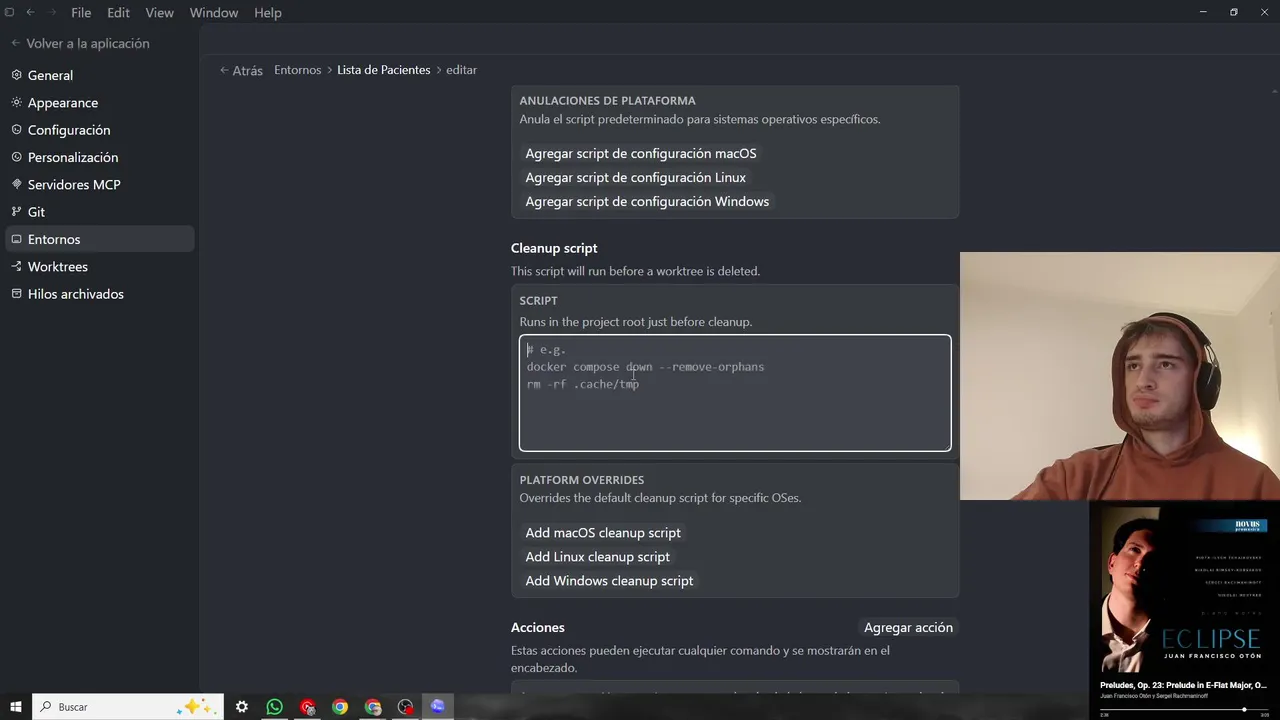Image resolution: width=1280 pixels, height=720 pixels.
Task: Navigate forward with title bar right arrow
Action: [x=51, y=12]
